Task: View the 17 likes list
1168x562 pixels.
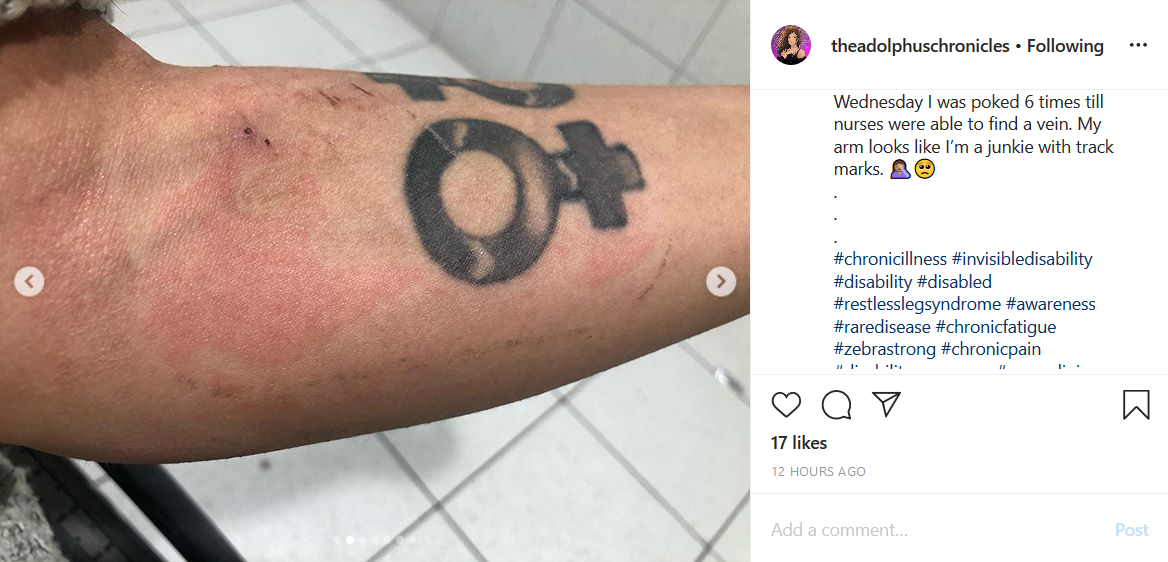Action: pos(799,443)
